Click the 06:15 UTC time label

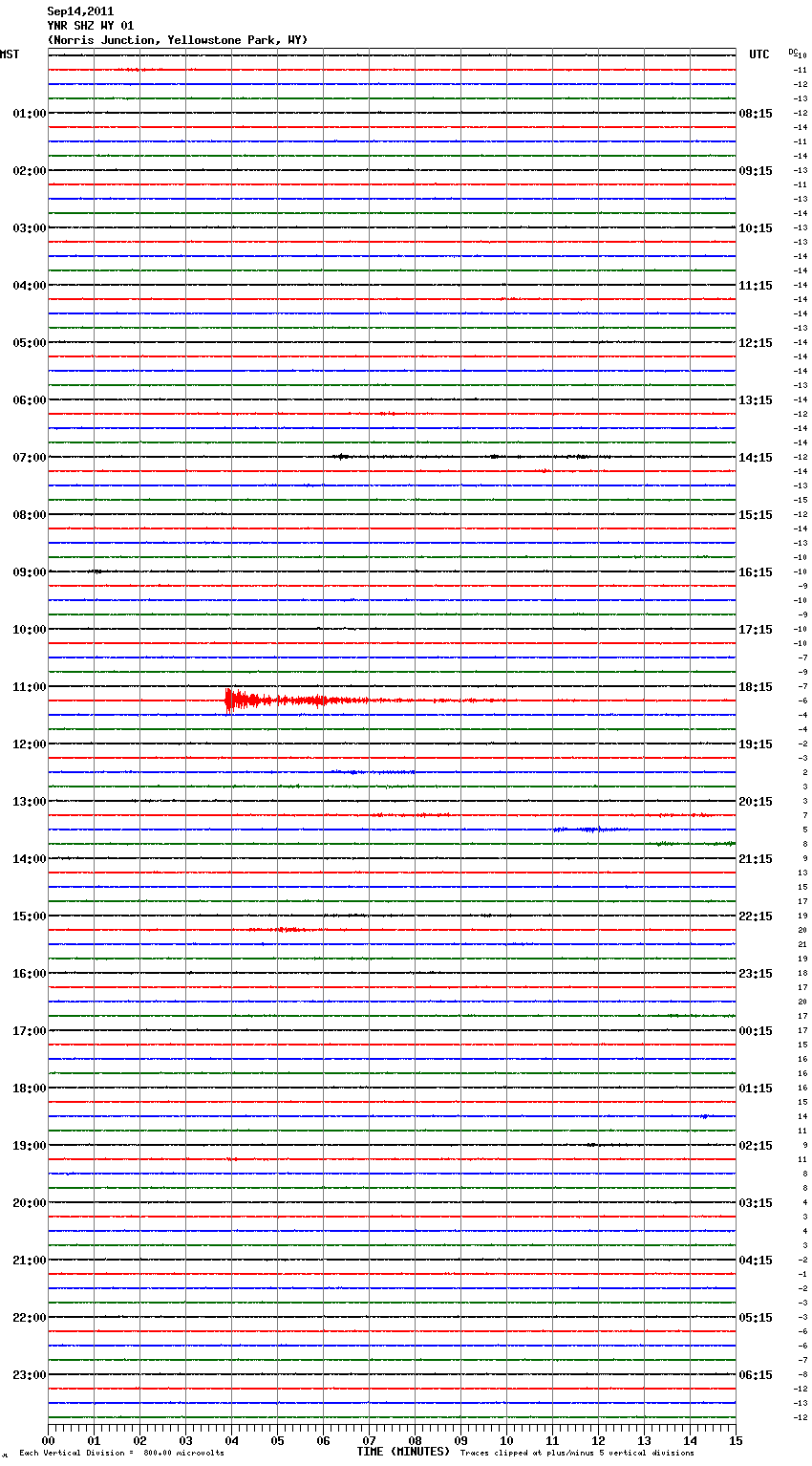point(756,1375)
